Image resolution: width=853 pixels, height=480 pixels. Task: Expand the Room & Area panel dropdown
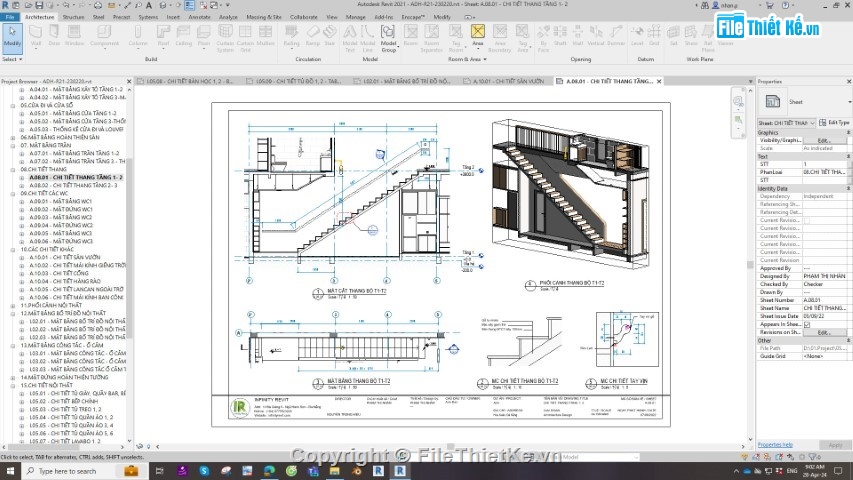click(x=467, y=59)
